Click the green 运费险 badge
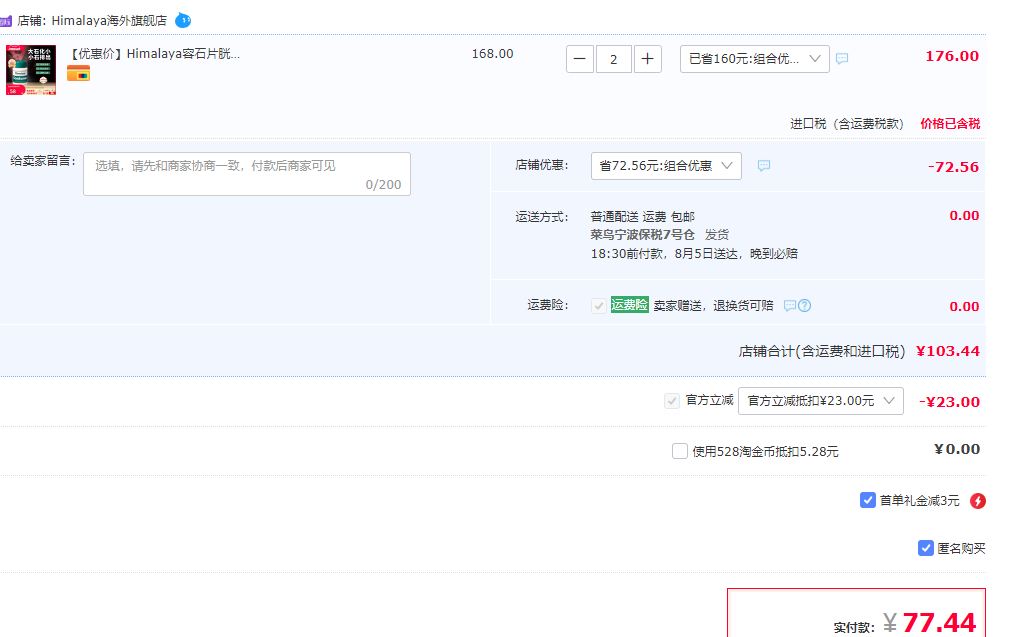Screen dimensions: 1014x637 click(x=629, y=305)
